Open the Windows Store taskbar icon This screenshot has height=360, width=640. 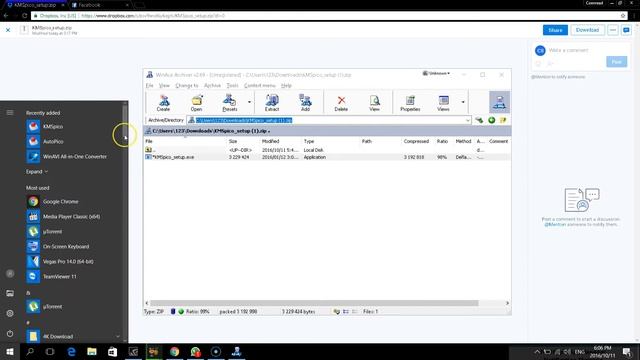point(112,351)
